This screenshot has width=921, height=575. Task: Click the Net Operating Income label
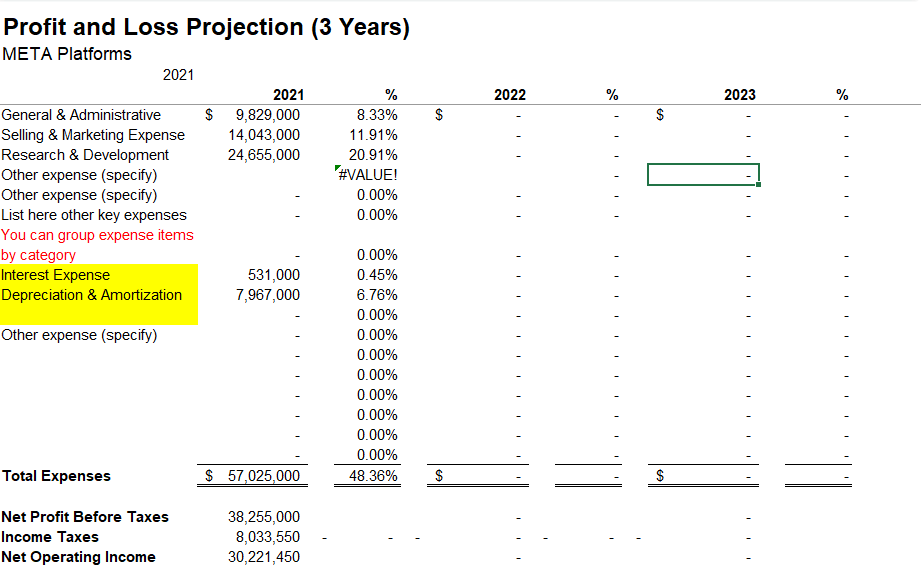click(78, 557)
